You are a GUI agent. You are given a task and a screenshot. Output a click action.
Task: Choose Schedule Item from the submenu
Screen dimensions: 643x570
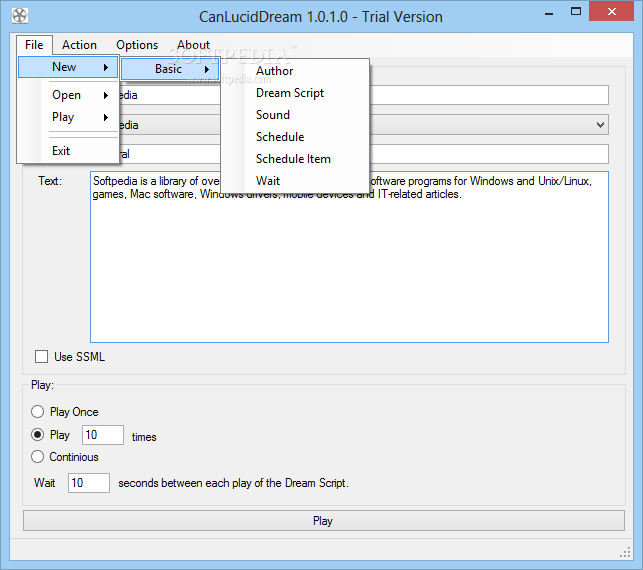pos(295,159)
